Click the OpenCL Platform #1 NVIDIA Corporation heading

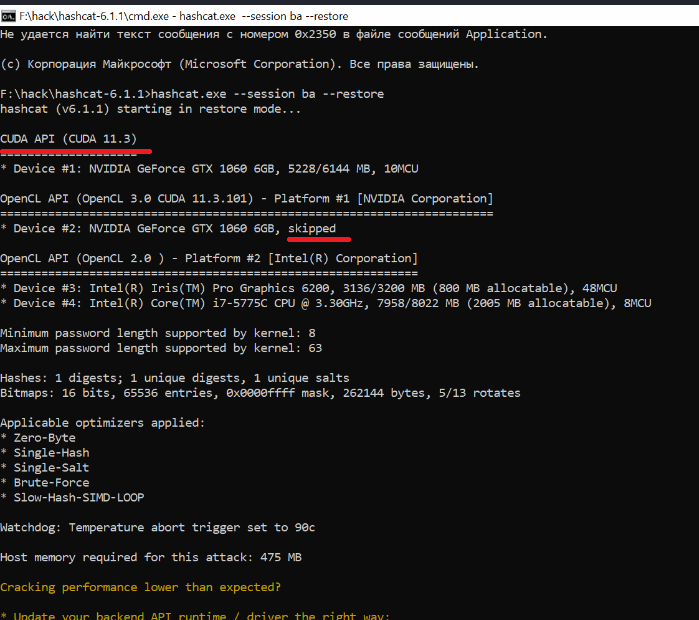pos(246,199)
